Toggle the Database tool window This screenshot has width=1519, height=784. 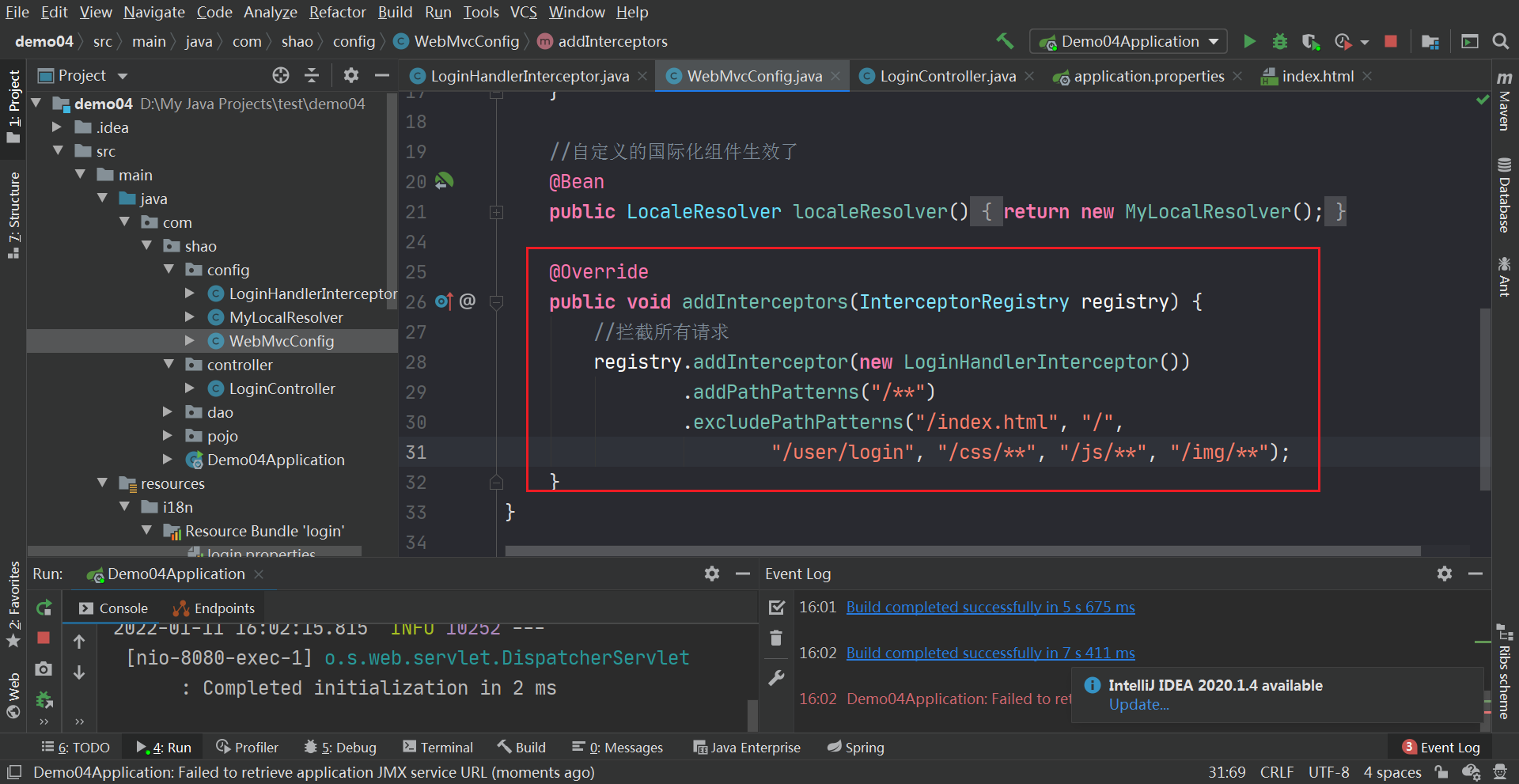1504,195
